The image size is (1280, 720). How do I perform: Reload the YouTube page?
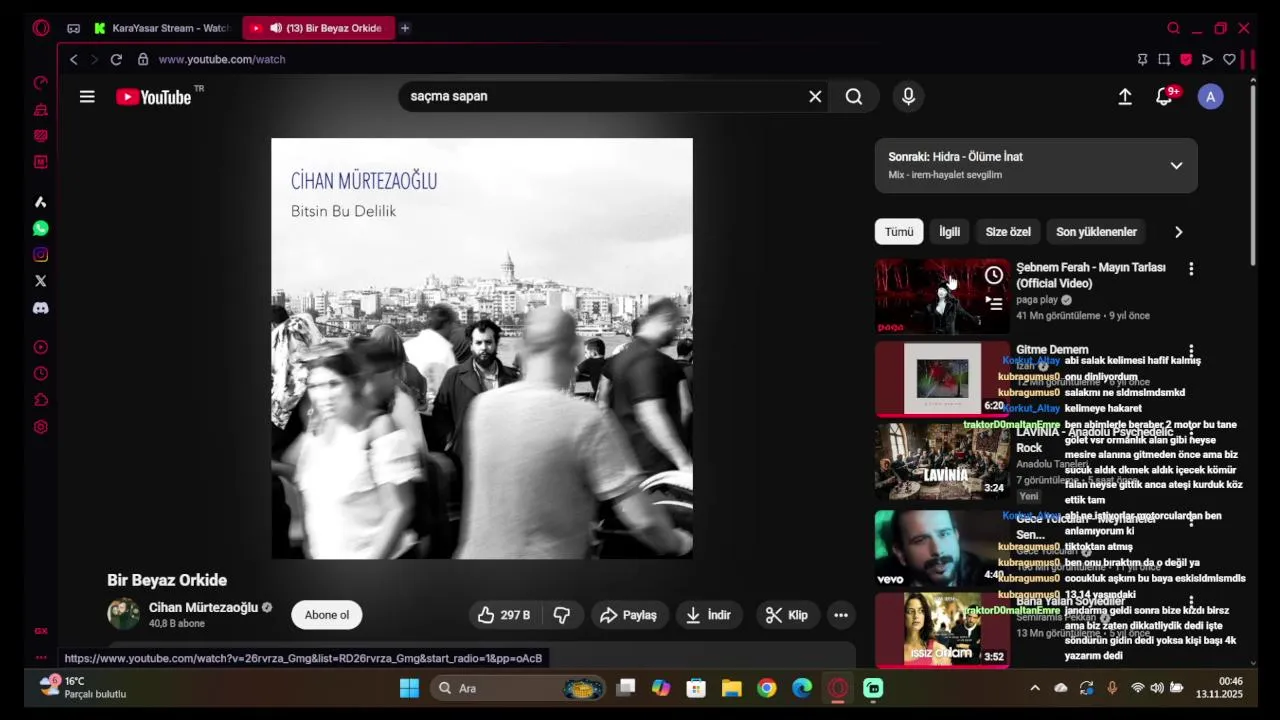pyautogui.click(x=116, y=60)
